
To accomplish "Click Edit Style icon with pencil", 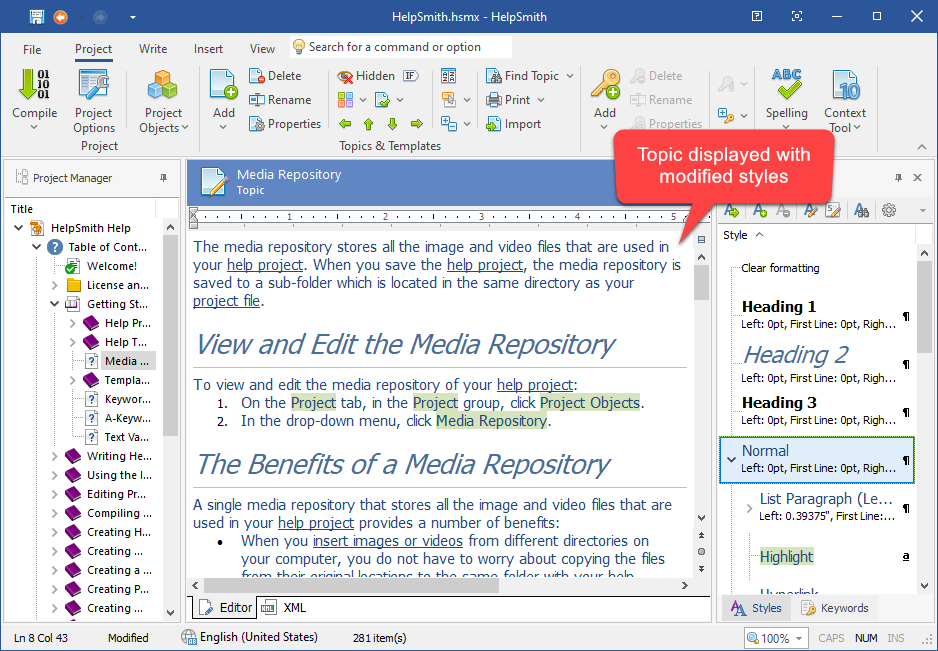I will pyautogui.click(x=811, y=210).
